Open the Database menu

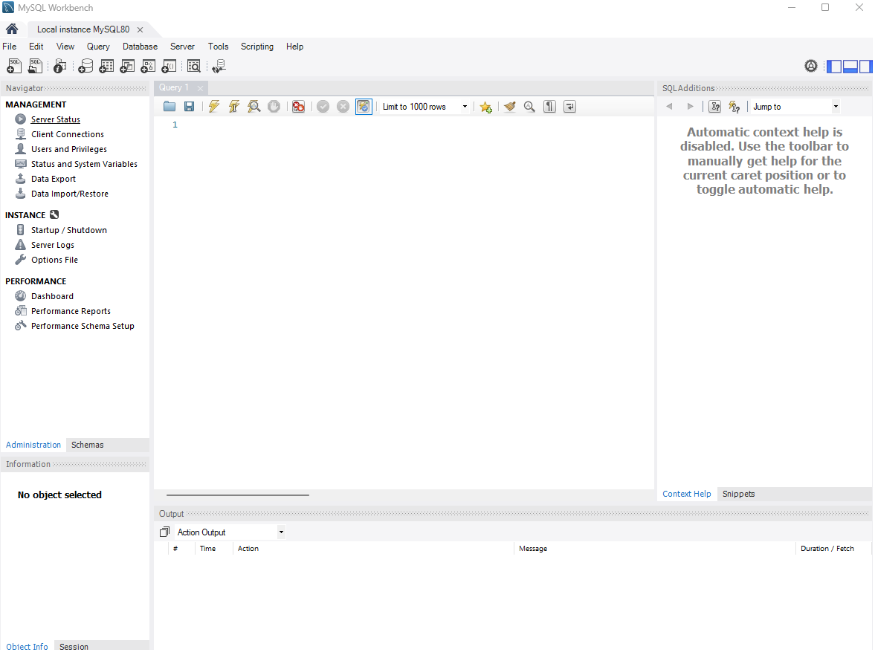tap(140, 46)
